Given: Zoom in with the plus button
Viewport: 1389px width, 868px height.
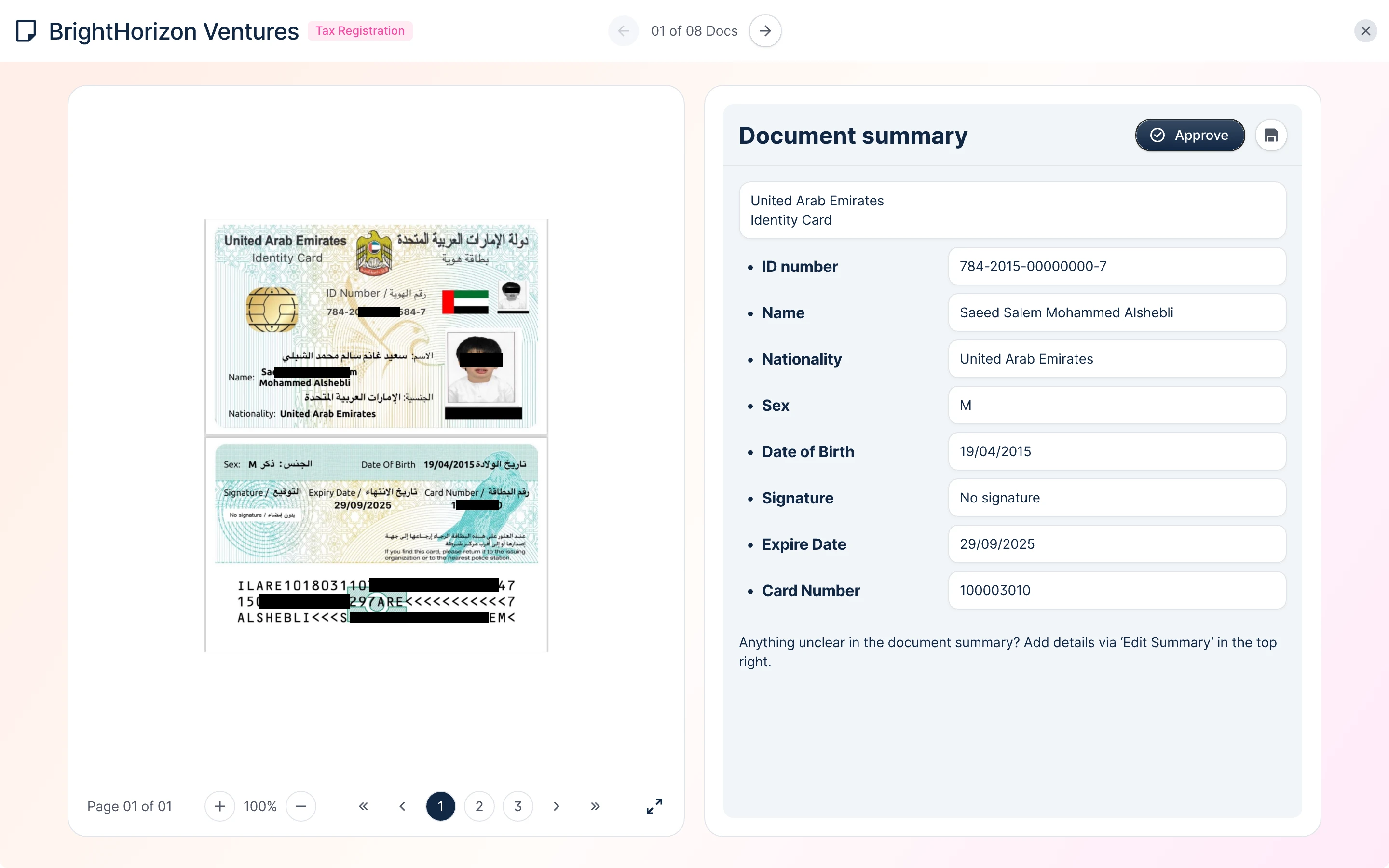Looking at the screenshot, I should point(220,806).
